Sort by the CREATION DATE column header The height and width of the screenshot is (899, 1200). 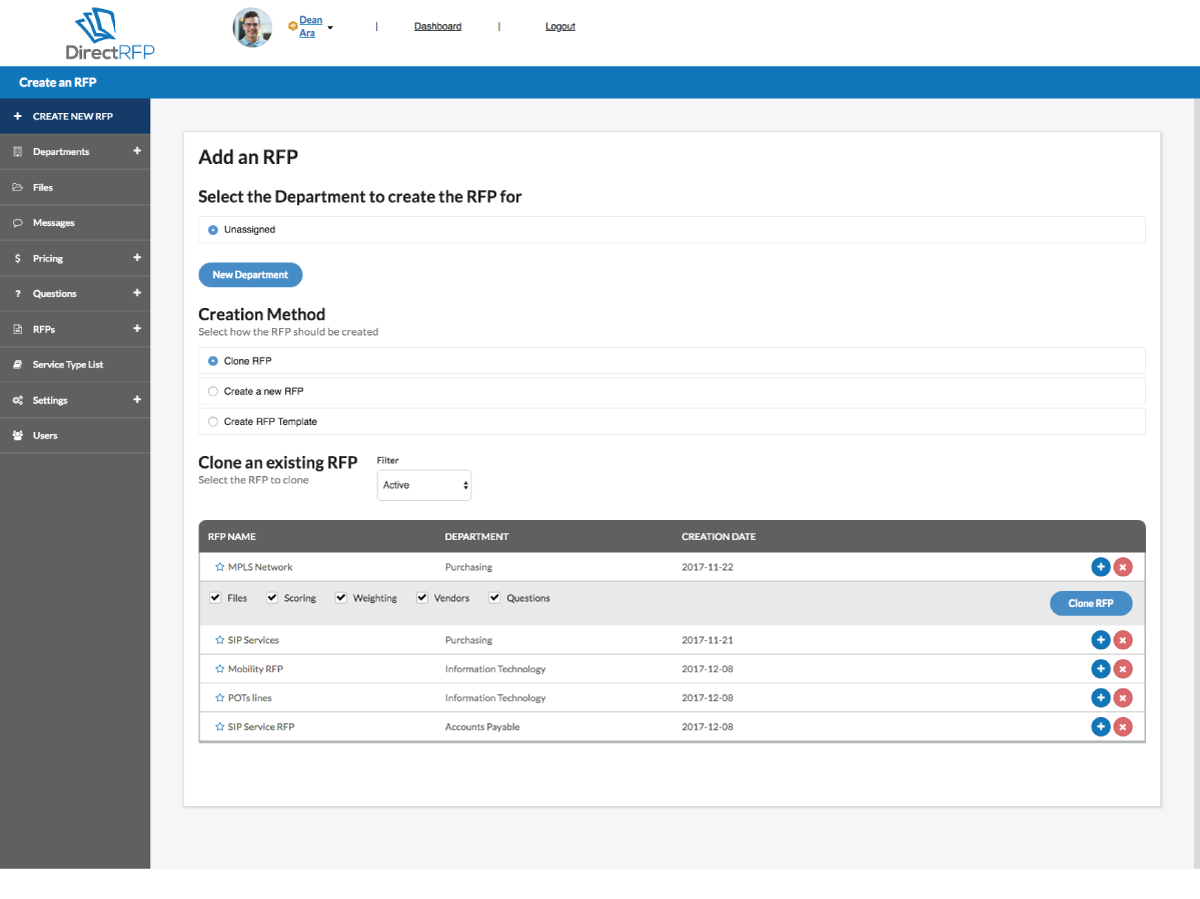pyautogui.click(x=719, y=537)
